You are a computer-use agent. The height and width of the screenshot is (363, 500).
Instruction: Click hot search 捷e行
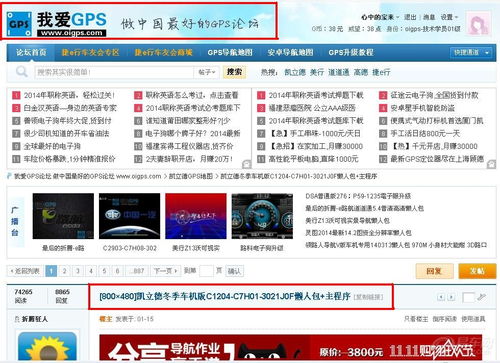coord(381,72)
